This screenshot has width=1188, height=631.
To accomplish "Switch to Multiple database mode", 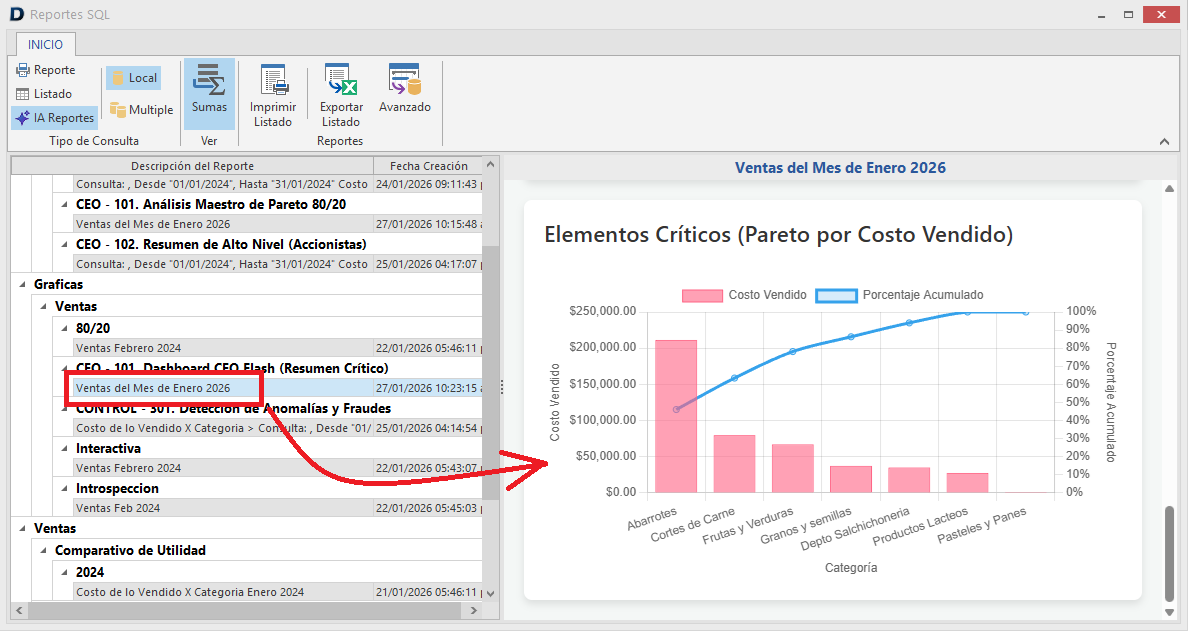I will point(141,110).
